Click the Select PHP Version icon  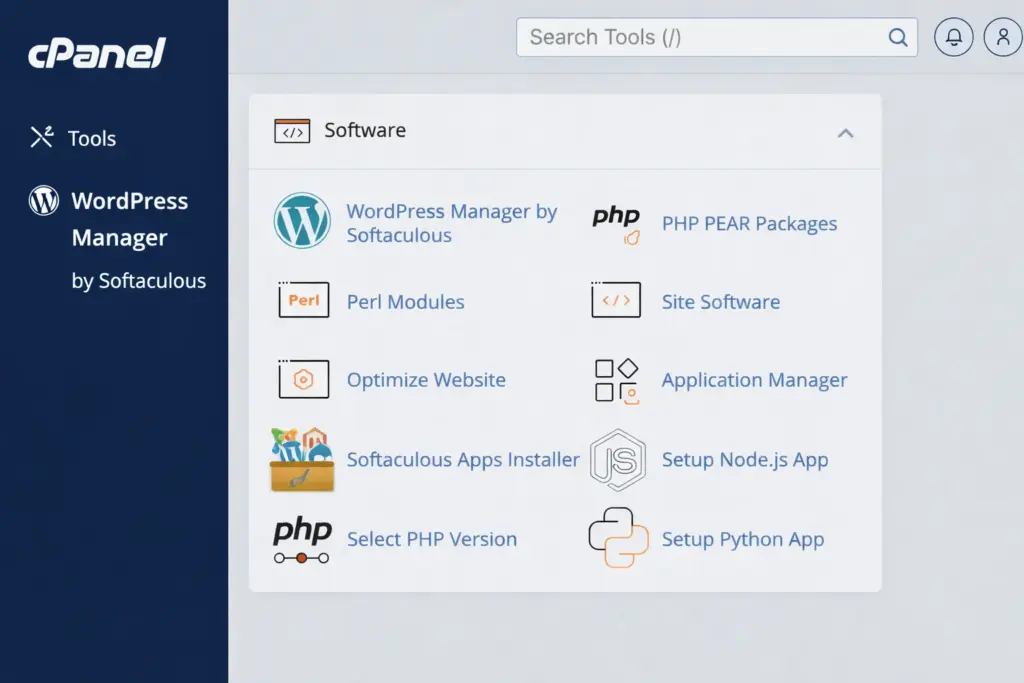[302, 539]
